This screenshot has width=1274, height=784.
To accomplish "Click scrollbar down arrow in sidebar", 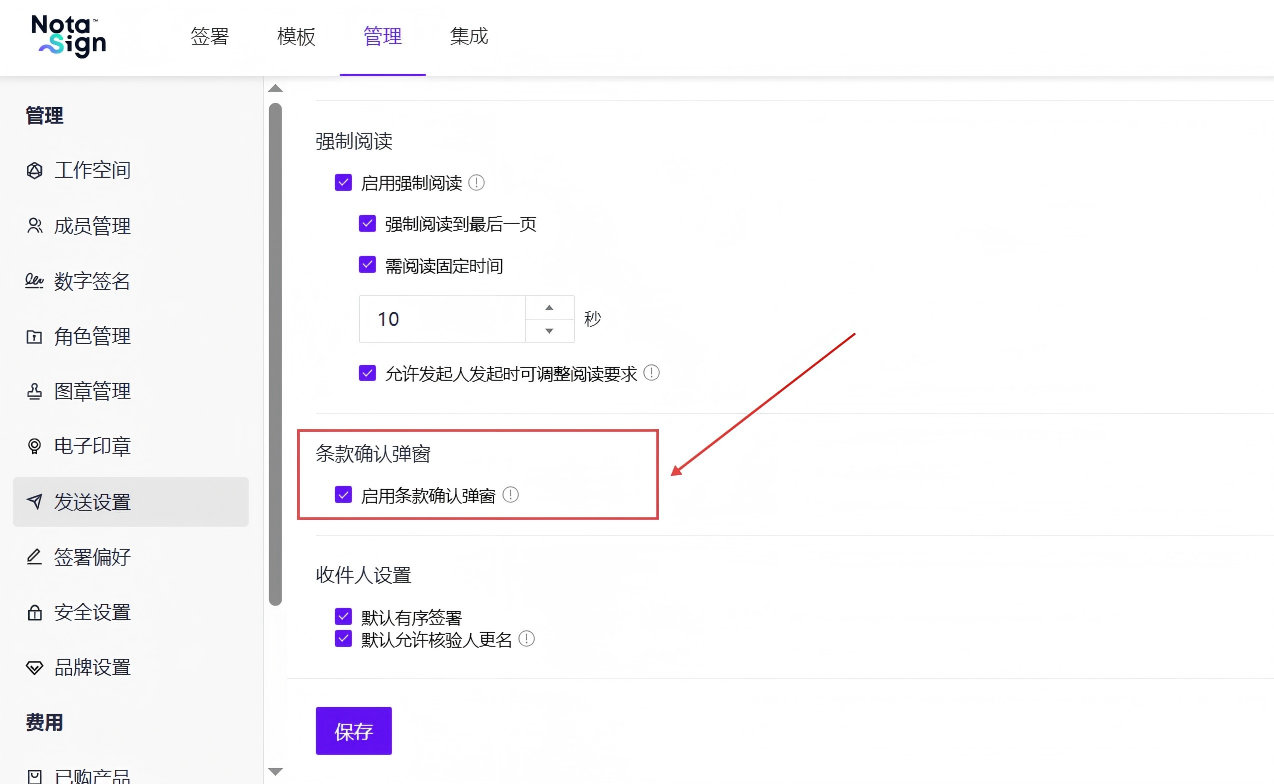I will pos(276,771).
